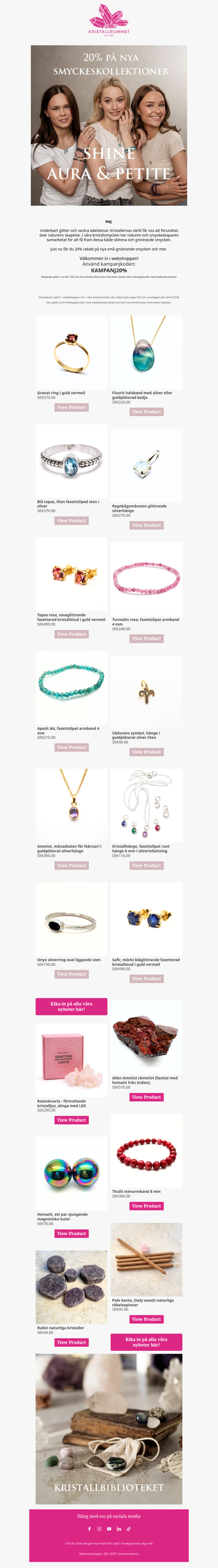Open the blue topaz ring image
Image resolution: width=218 pixels, height=1568 pixels.
(71, 461)
